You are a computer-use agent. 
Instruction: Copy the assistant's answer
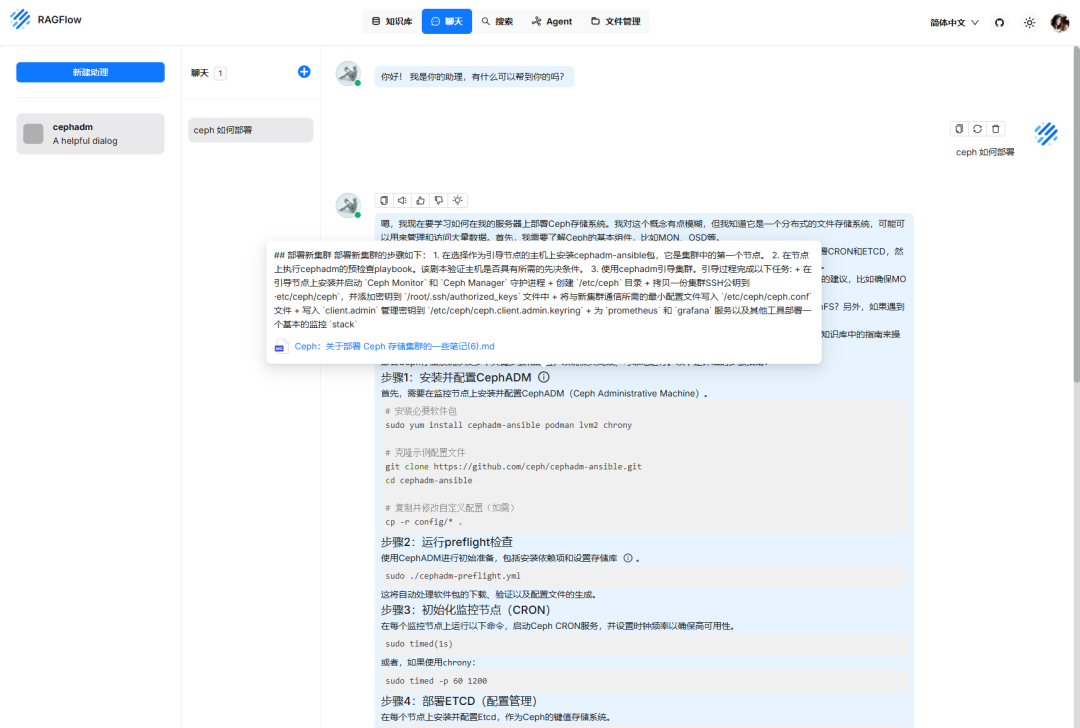384,200
